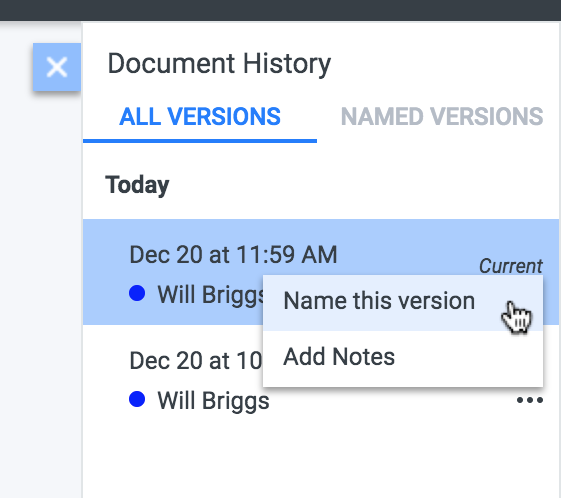Click blue author dot in older version
The width and height of the screenshot is (561, 498).
point(137,399)
